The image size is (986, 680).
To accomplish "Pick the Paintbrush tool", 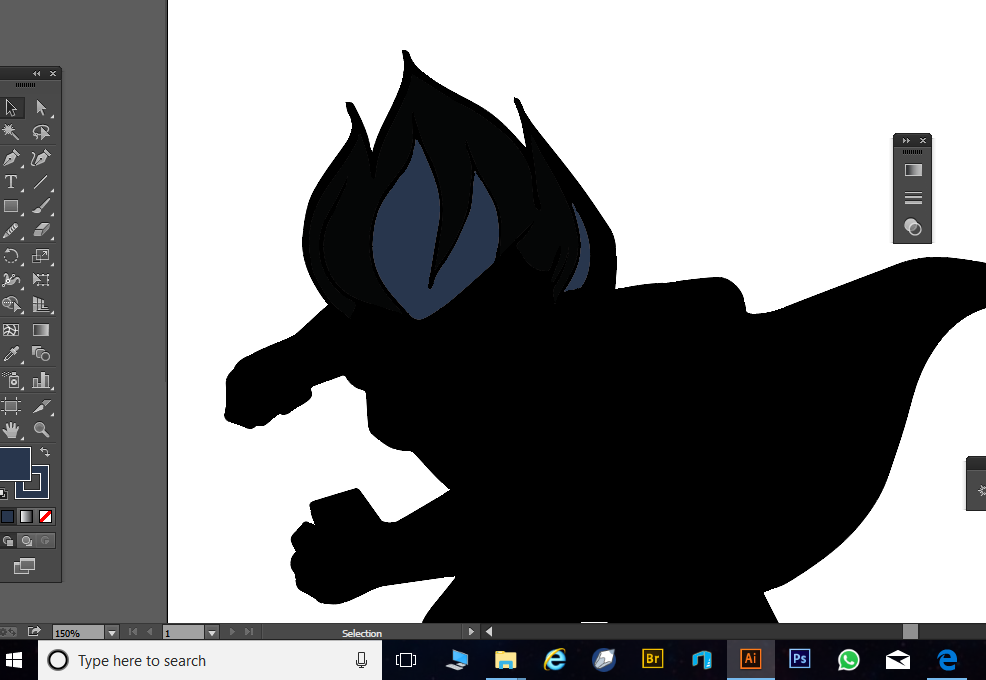I will [x=41, y=206].
